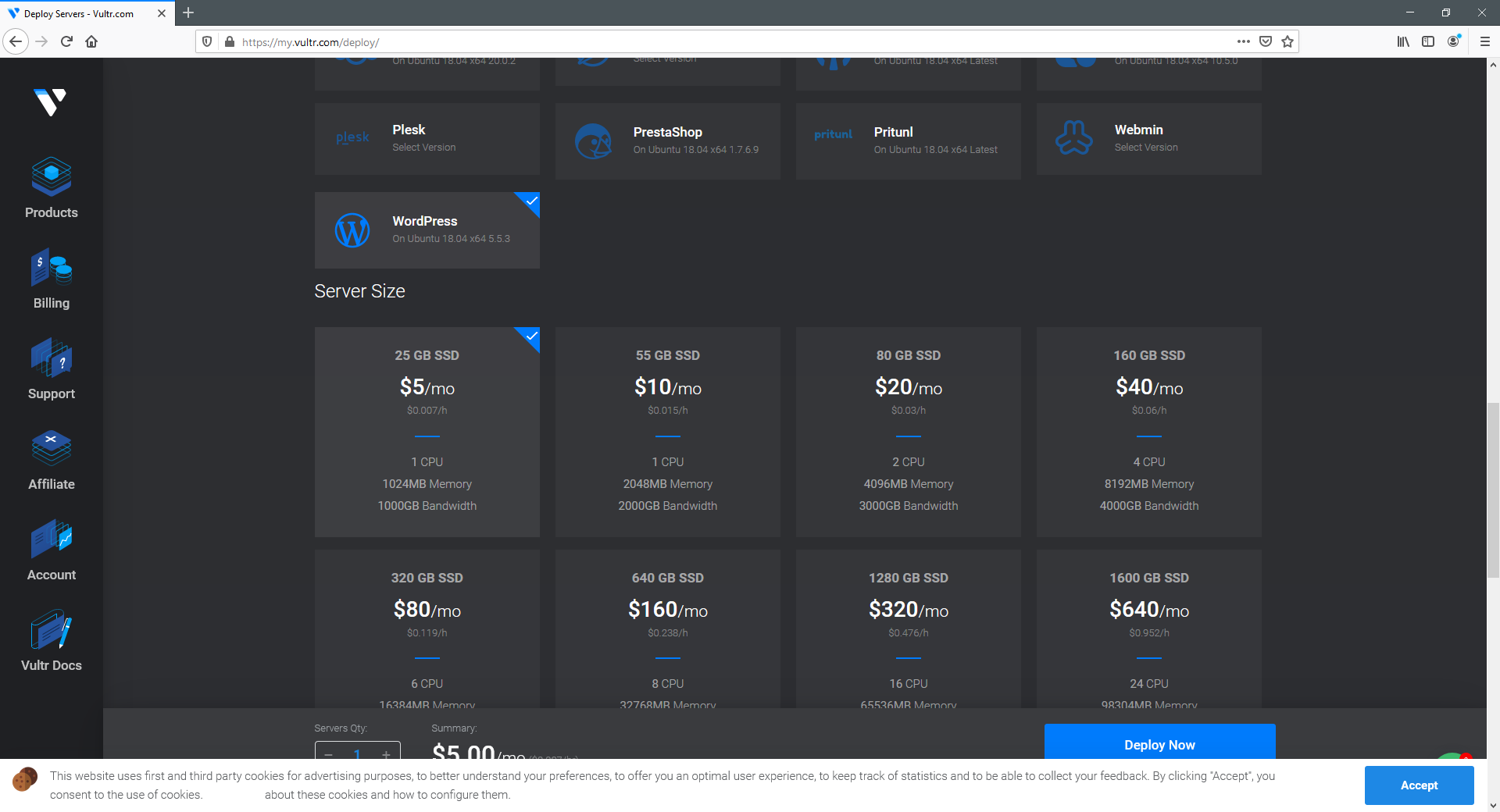
Task: Click the $0.007/h hourly price
Action: tap(427, 411)
